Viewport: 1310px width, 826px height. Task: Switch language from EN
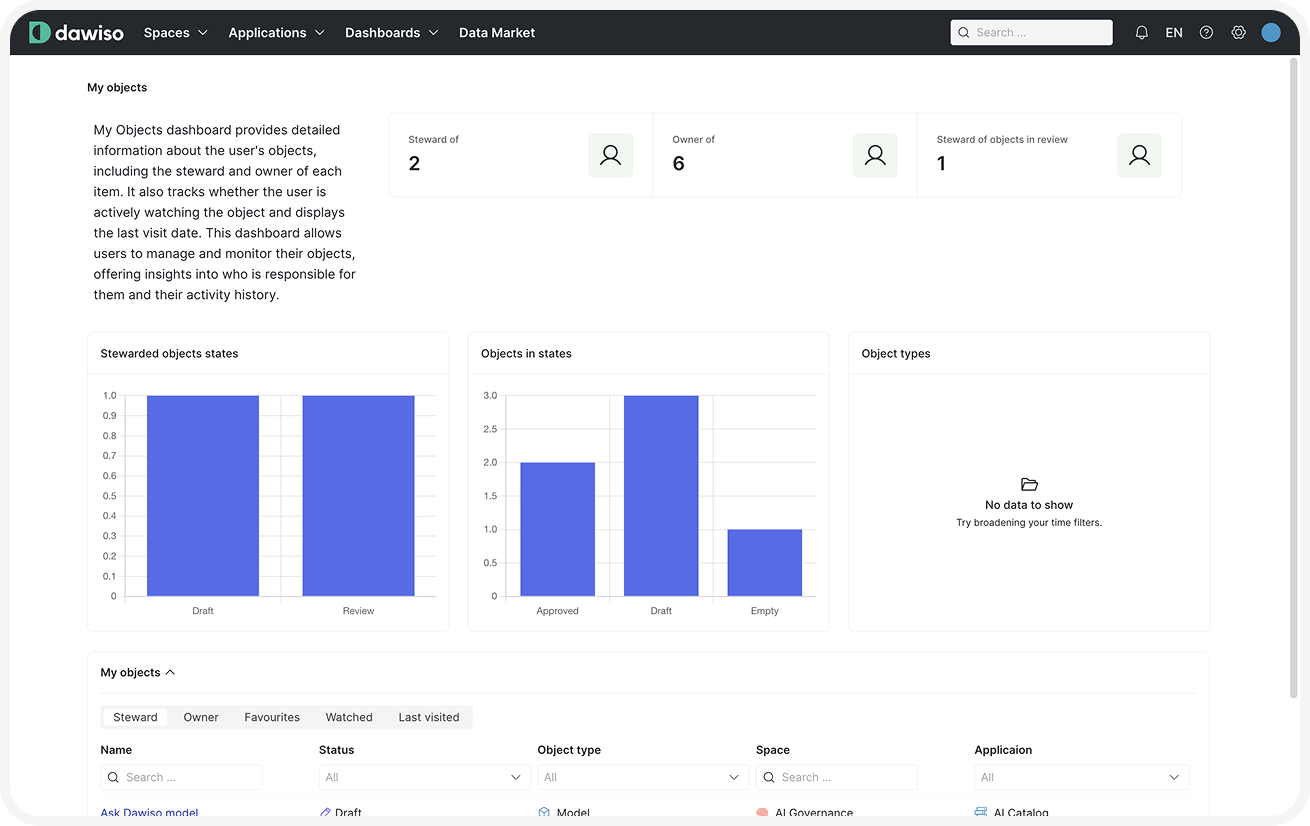coord(1173,32)
